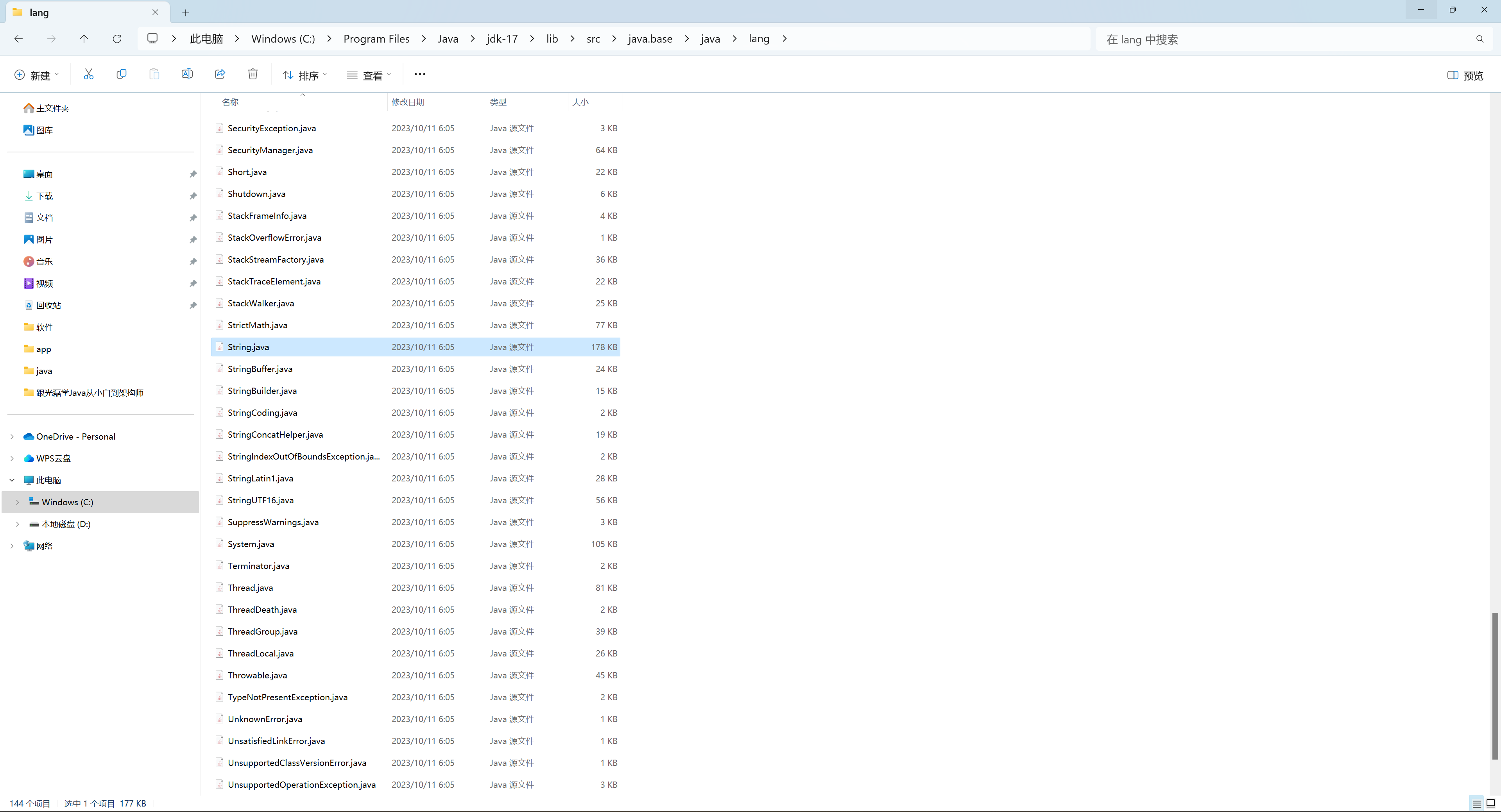Open 软件 folder in sidebar
The image size is (1501, 812).
(38, 327)
